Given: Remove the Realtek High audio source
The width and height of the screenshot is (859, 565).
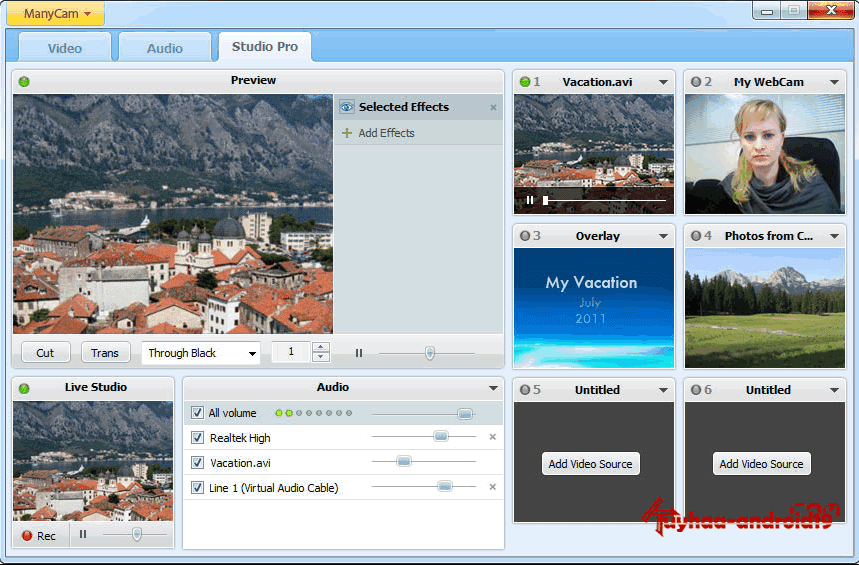Looking at the screenshot, I should pos(493,437).
